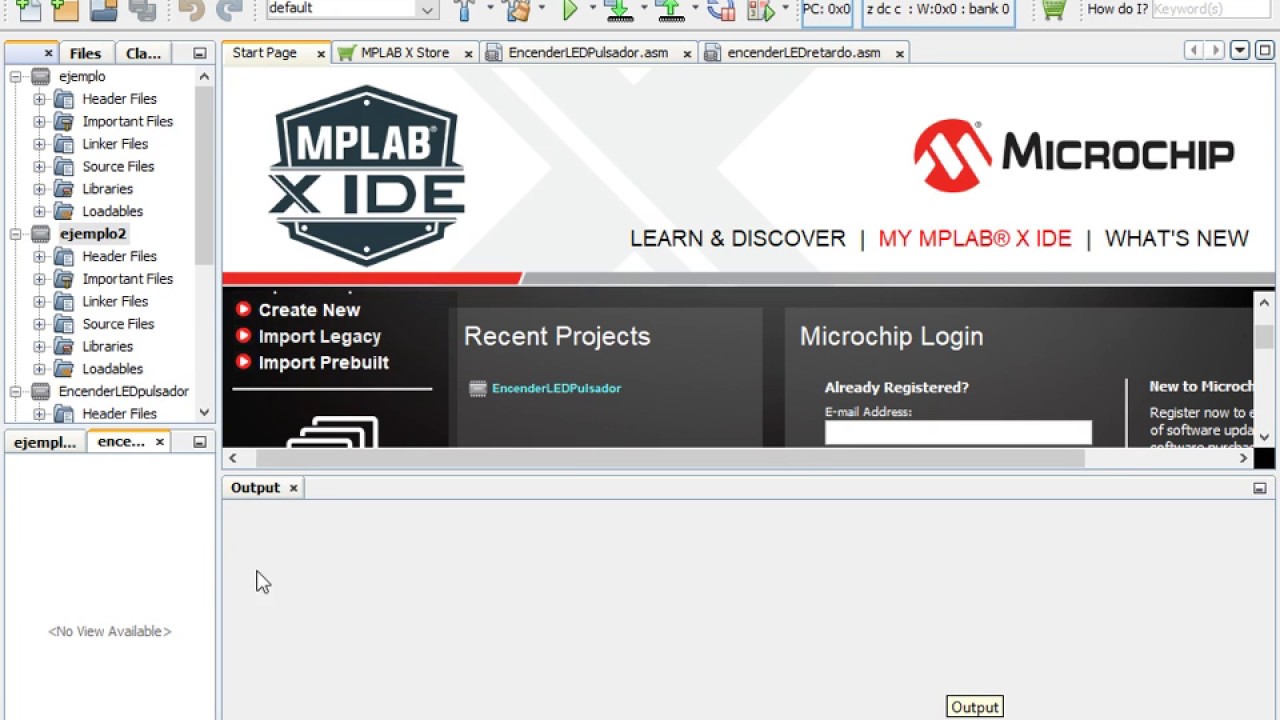Click the New Project toolbar icon
This screenshot has height=720, width=1280.
tap(65, 10)
